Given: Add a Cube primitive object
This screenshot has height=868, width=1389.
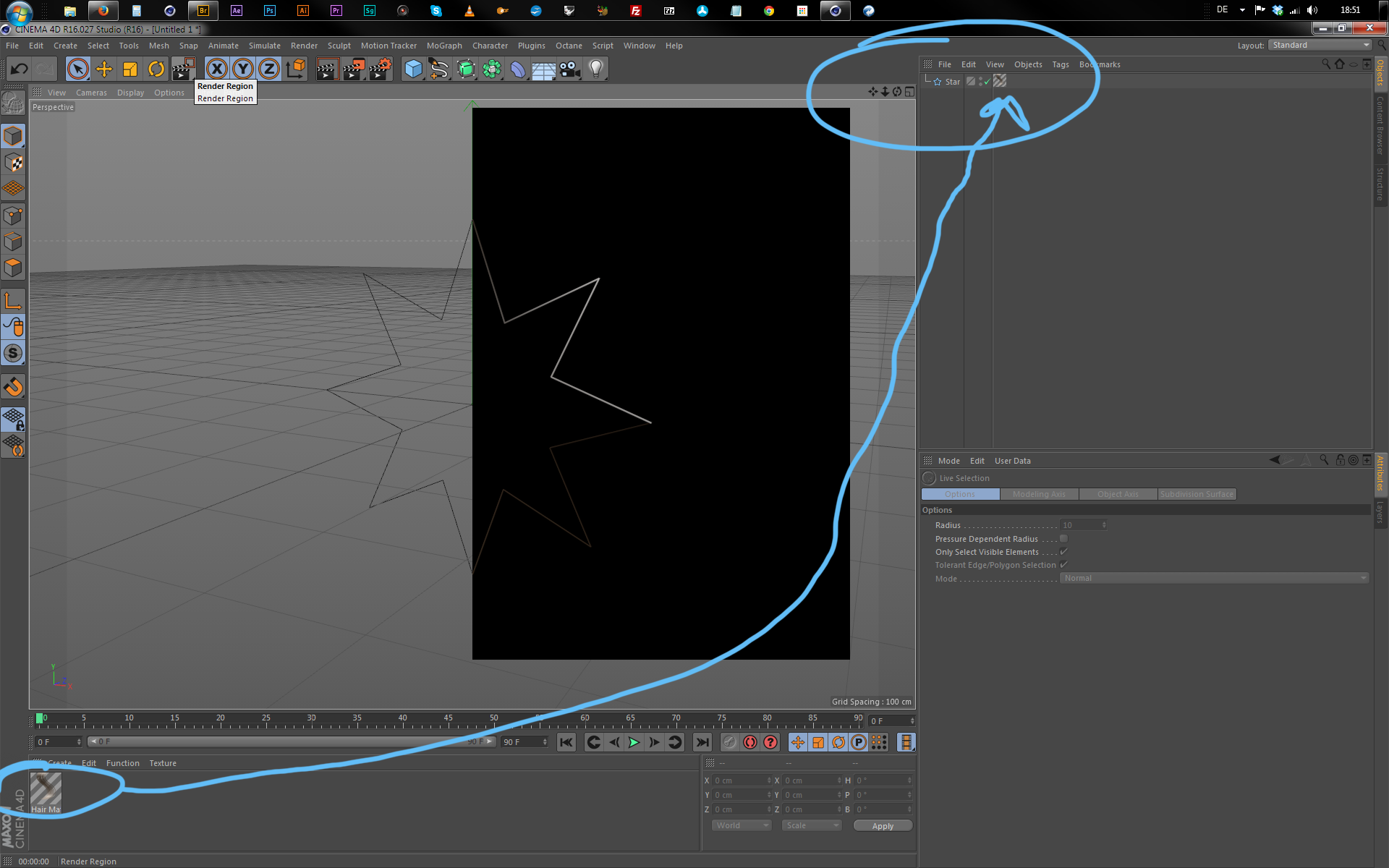Looking at the screenshot, I should point(413,69).
